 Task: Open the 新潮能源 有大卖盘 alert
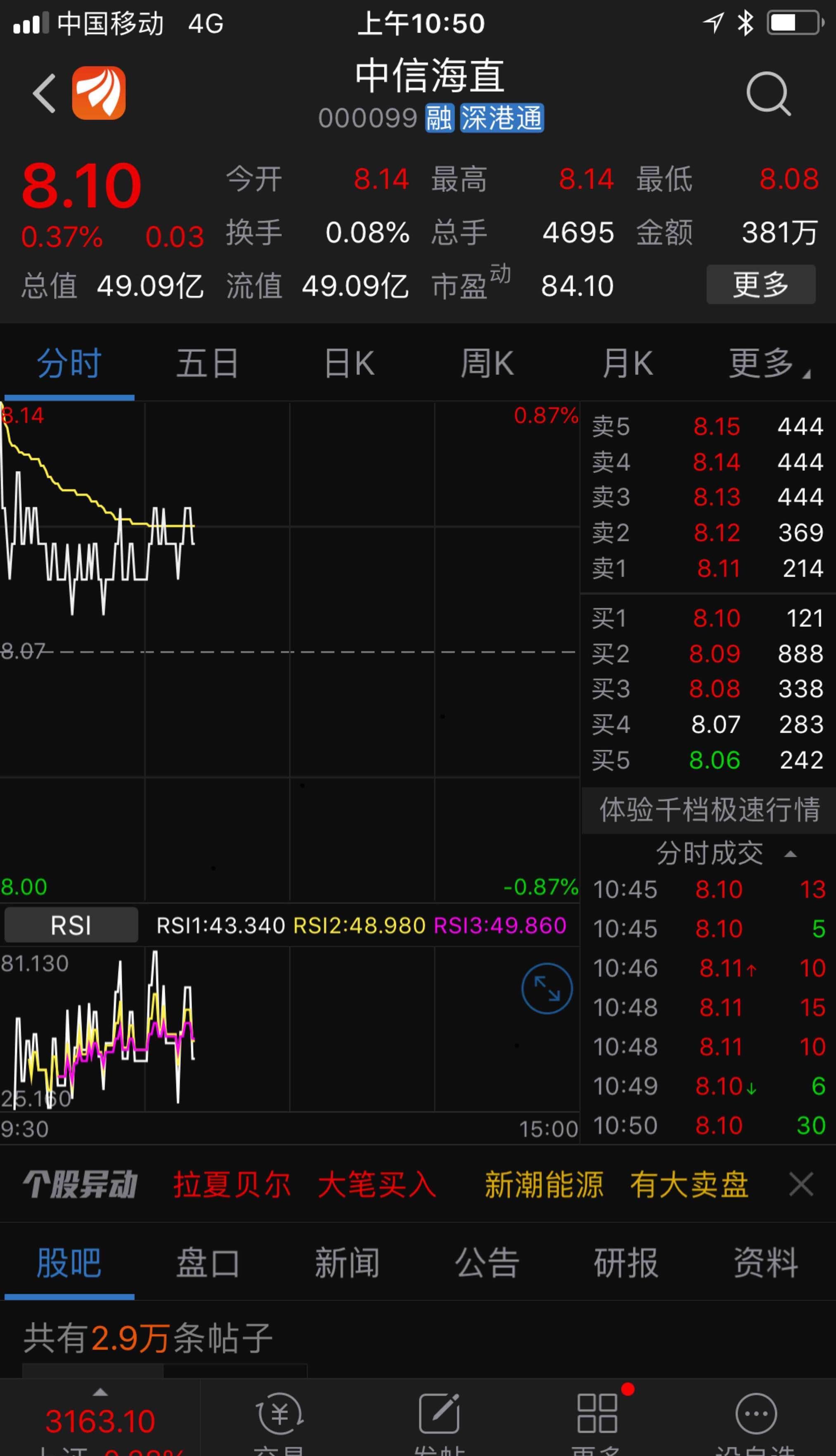coord(617,1184)
